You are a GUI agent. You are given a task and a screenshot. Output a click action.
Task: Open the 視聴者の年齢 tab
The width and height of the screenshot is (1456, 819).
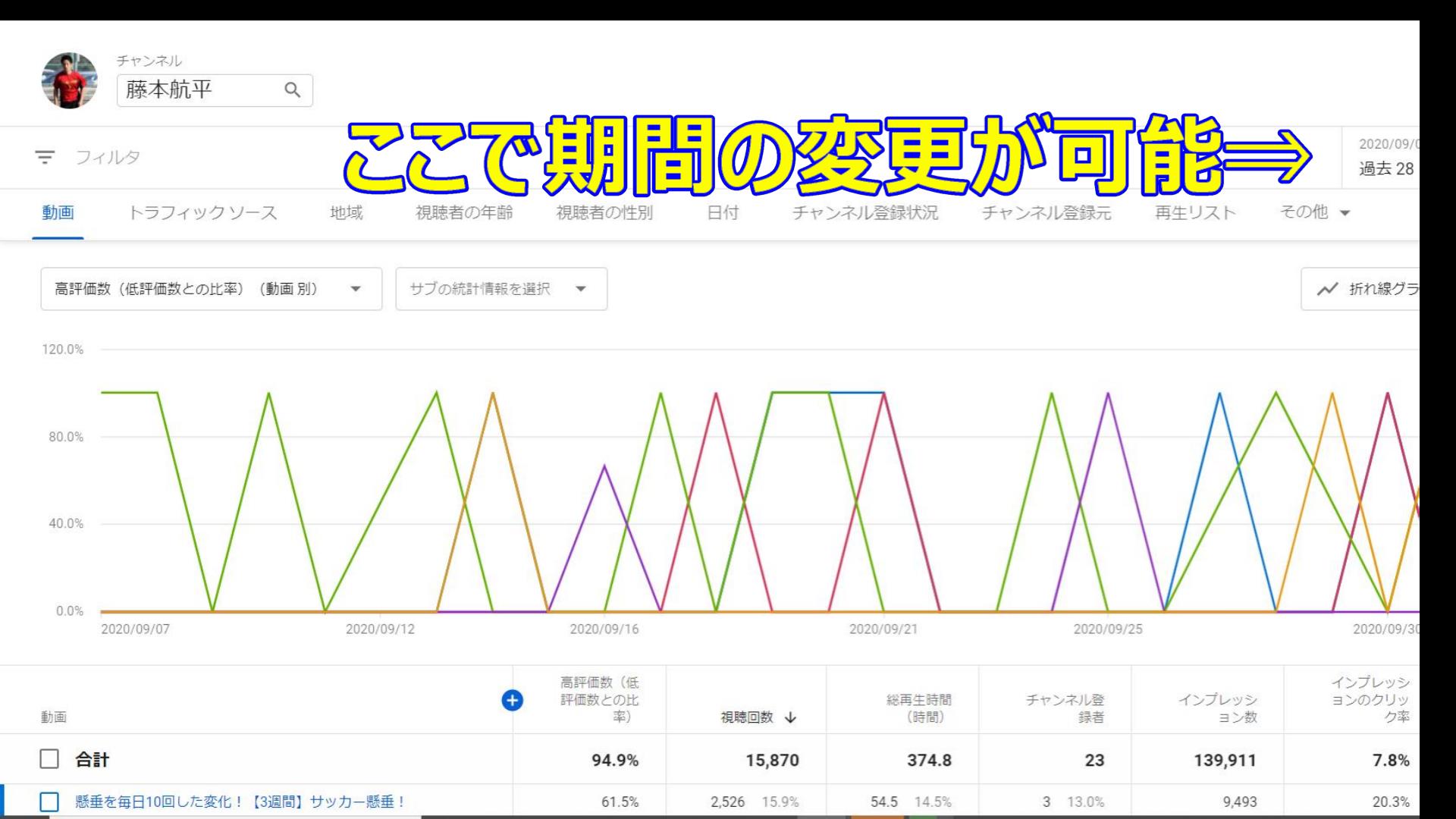click(464, 213)
